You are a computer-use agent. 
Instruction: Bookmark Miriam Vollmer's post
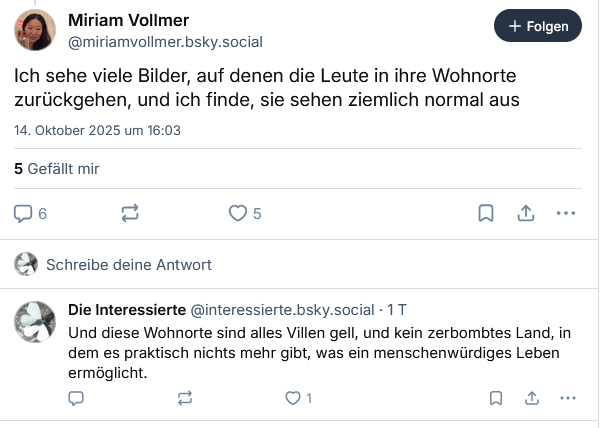pyautogui.click(x=485, y=213)
